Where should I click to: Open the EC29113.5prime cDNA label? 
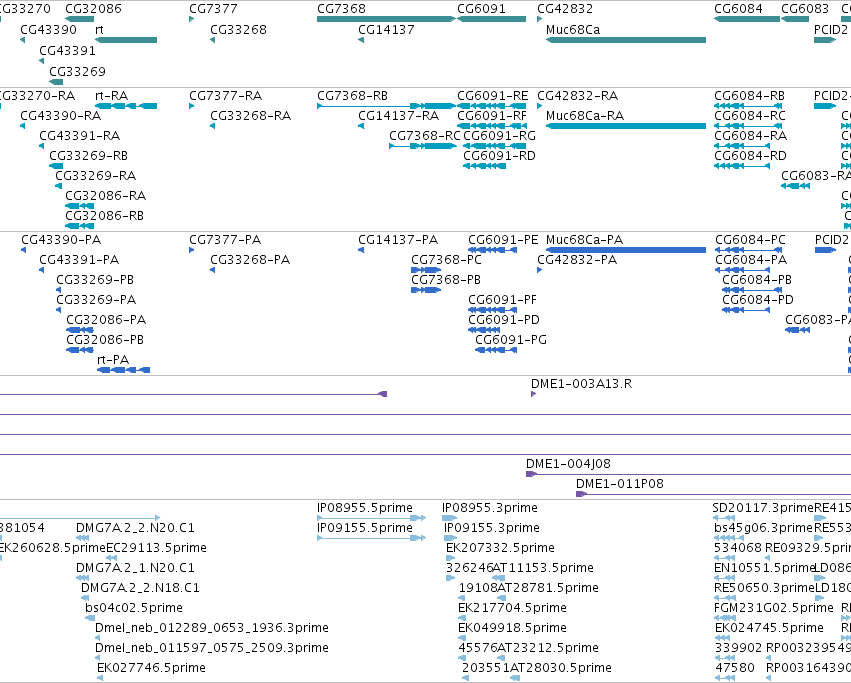(x=157, y=548)
